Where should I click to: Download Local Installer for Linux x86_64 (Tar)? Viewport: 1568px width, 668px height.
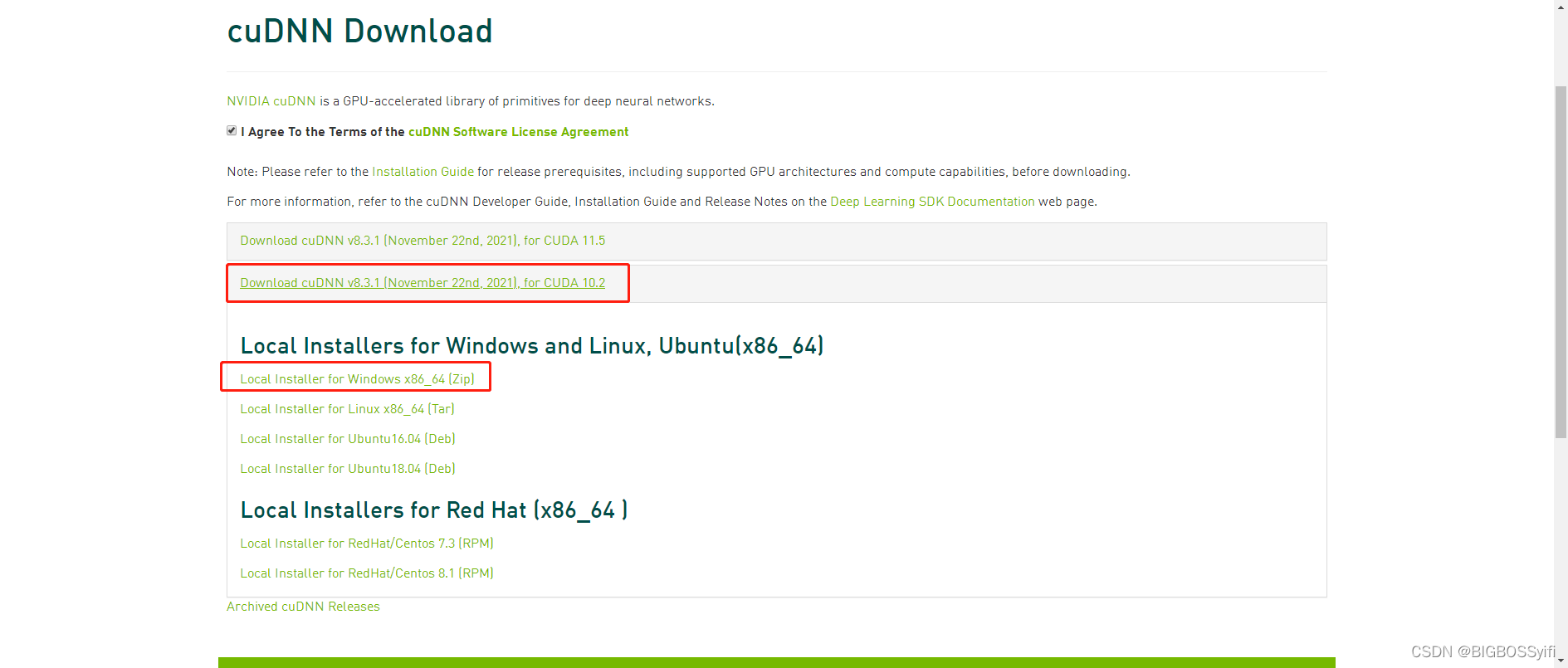347,409
